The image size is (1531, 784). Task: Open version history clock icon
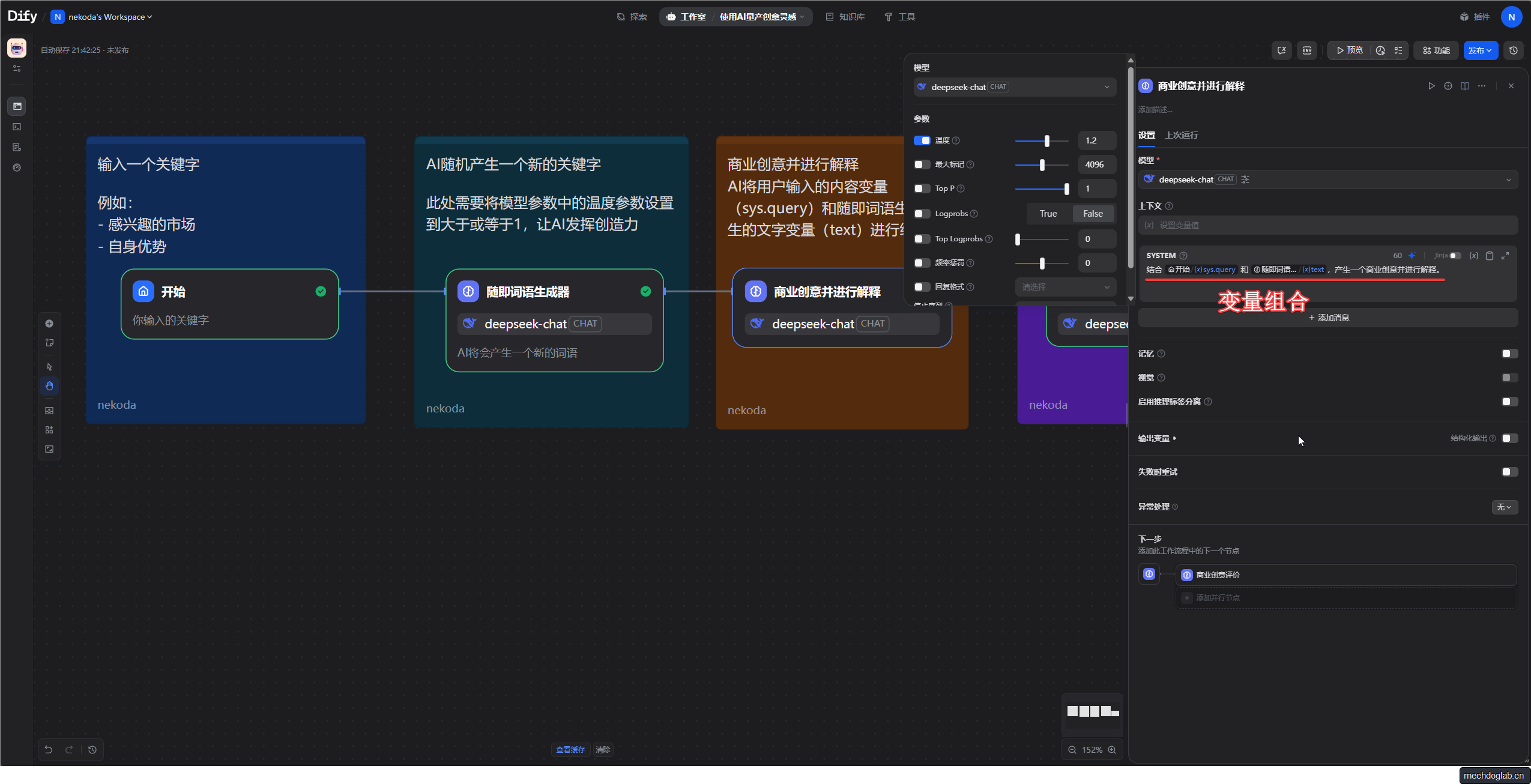tap(1514, 50)
